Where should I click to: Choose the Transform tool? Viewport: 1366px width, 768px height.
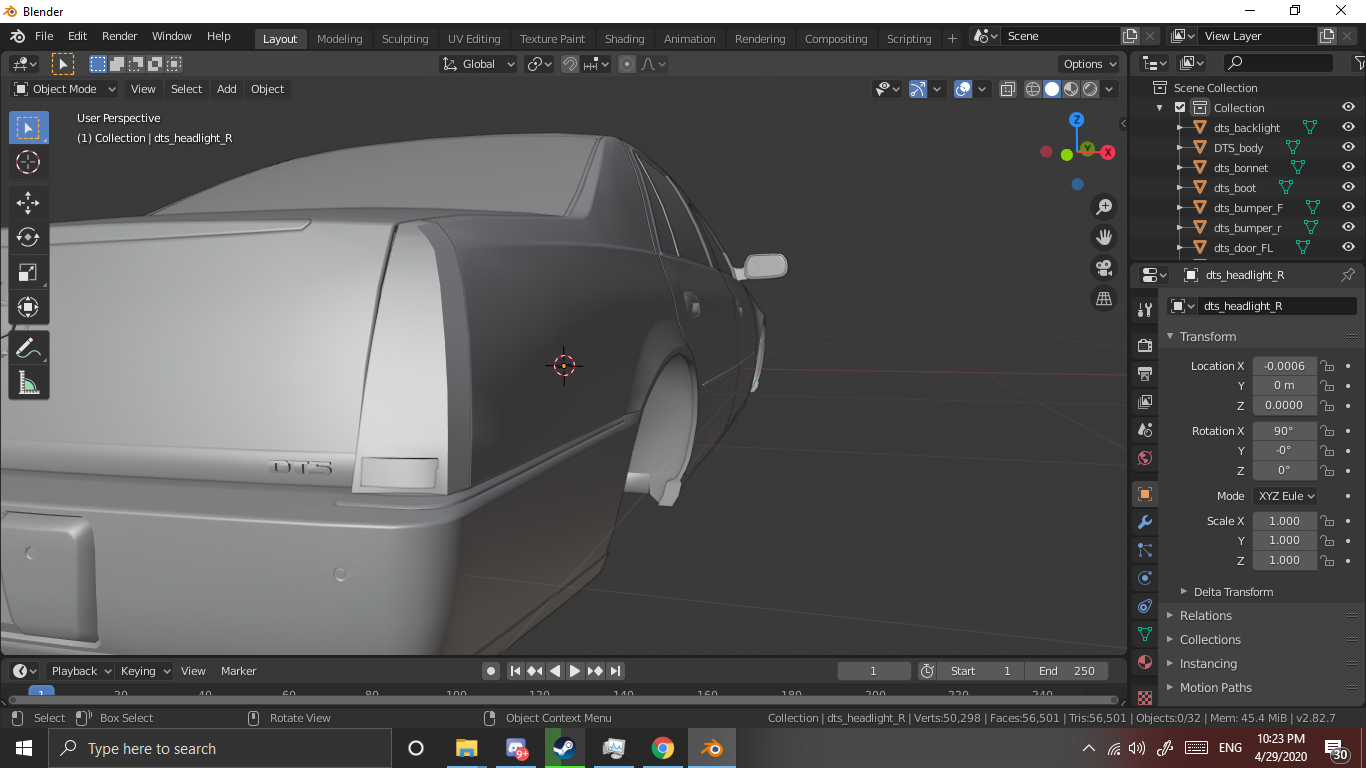click(28, 308)
